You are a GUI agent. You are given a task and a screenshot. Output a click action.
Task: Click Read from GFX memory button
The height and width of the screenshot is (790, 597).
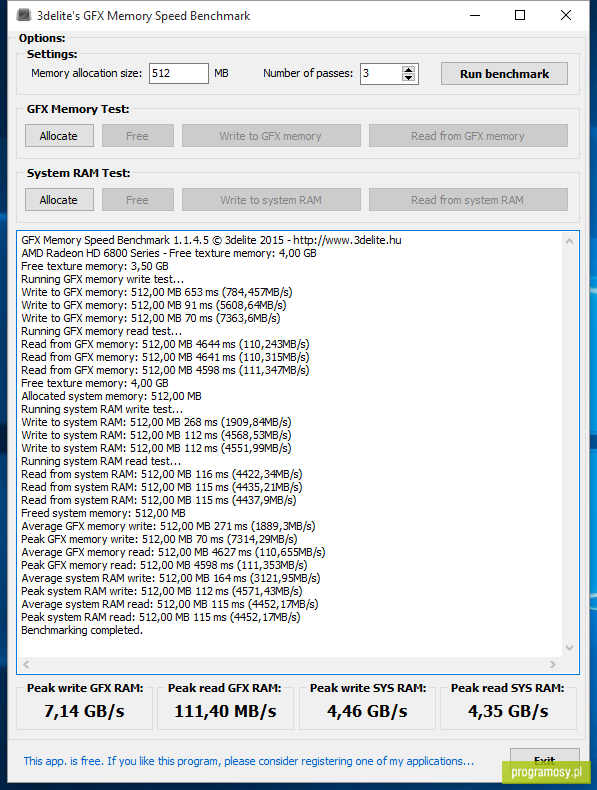point(468,136)
